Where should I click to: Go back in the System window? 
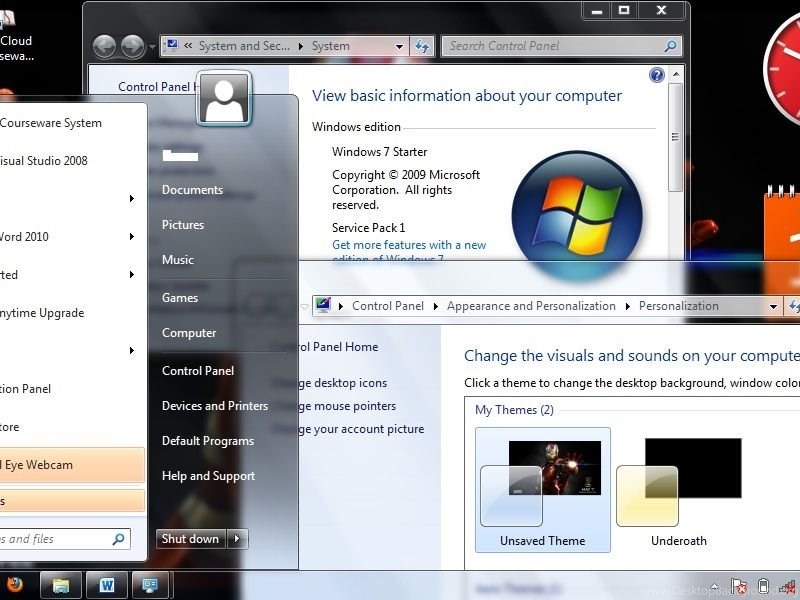(x=105, y=47)
